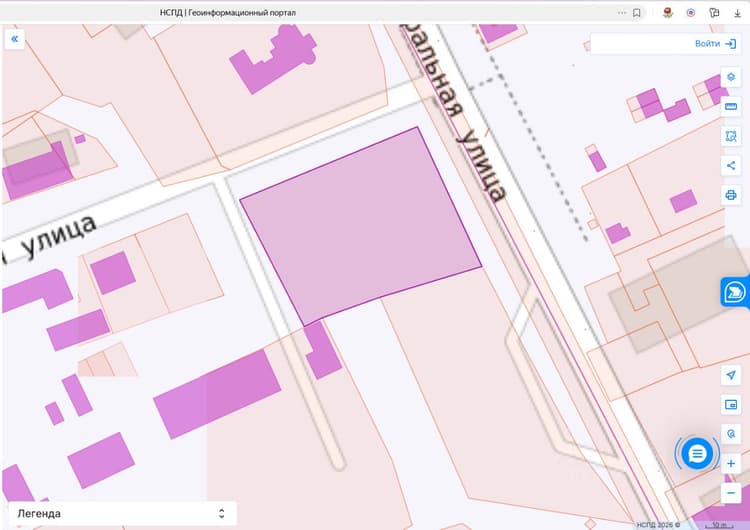Expand the collapsed sidebar with double chevron
Image resolution: width=750 pixels, height=530 pixels.
tap(14, 39)
